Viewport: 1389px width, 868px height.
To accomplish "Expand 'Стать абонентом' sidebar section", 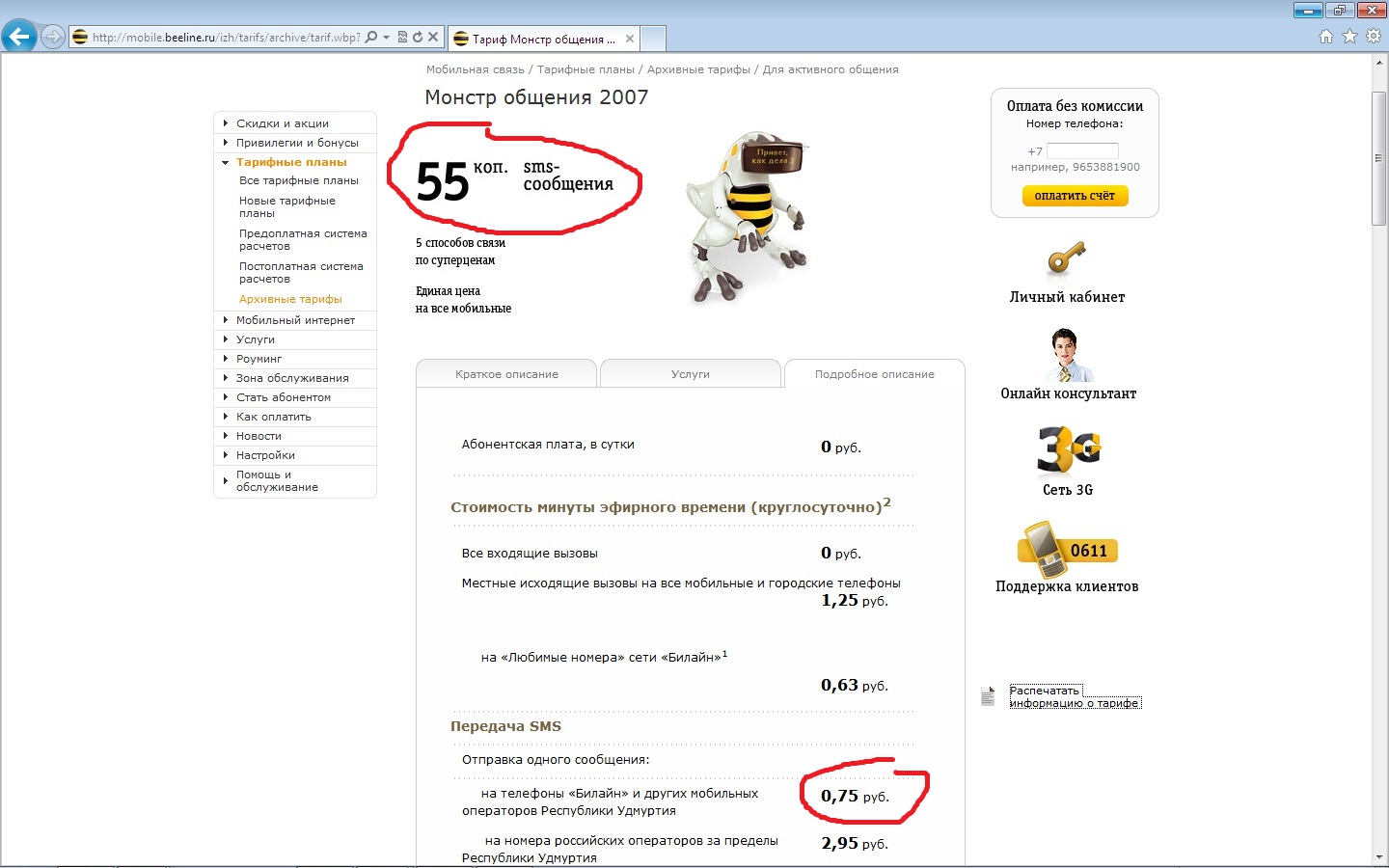I will click(x=284, y=397).
